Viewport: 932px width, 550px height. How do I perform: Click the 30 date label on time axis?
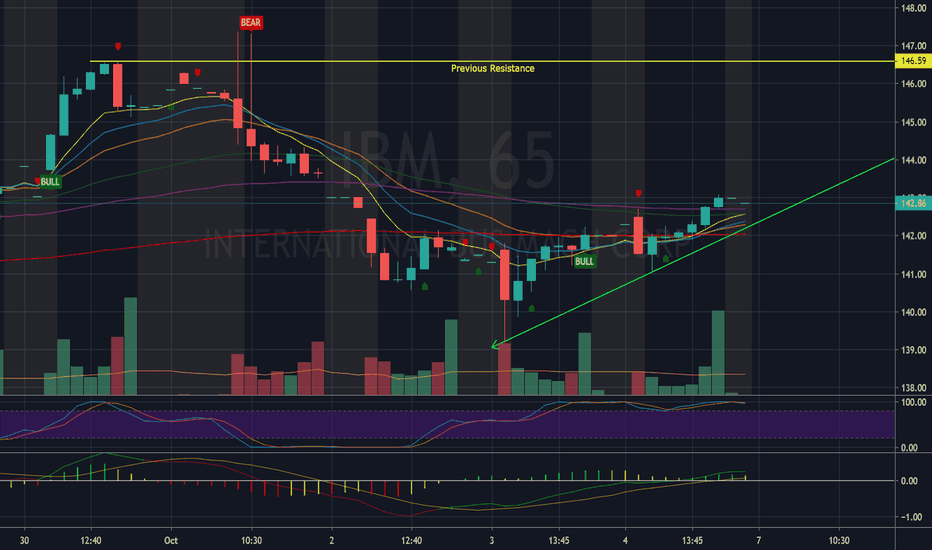click(x=24, y=540)
